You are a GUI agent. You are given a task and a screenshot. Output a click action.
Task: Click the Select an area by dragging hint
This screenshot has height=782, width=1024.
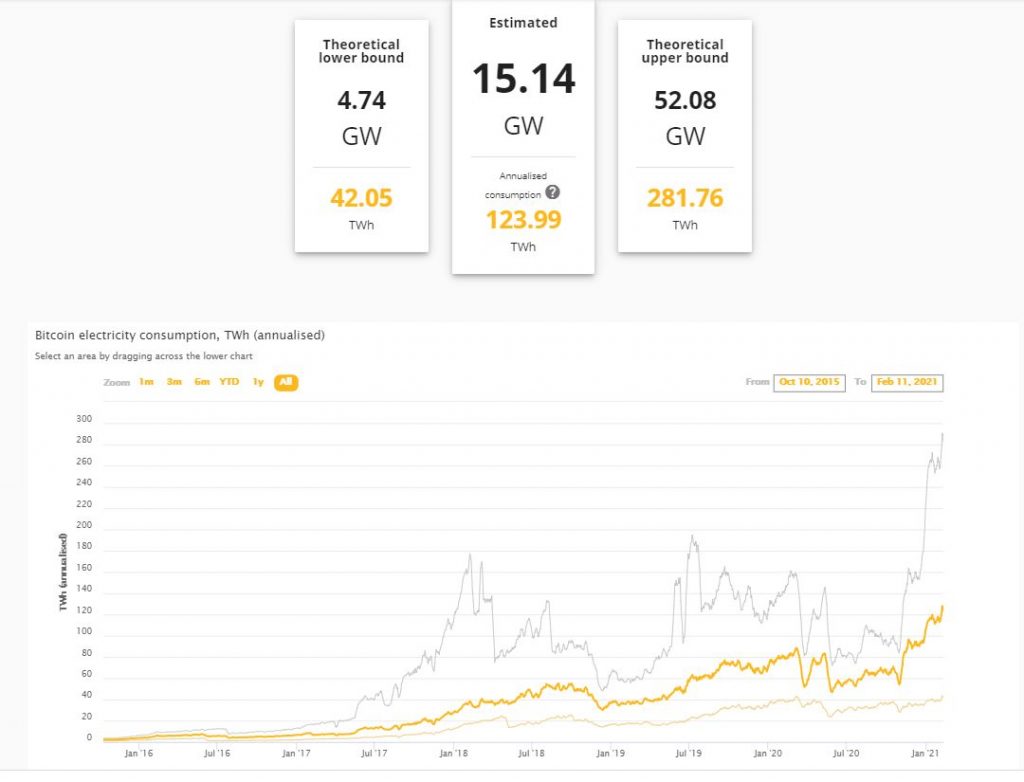pyautogui.click(x=144, y=356)
